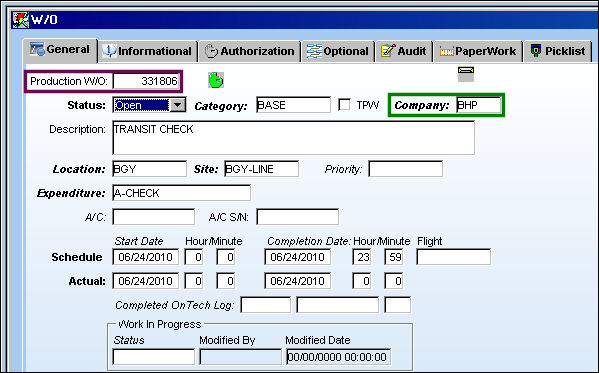
Task: Click the Site field containing BGY-LINE
Action: click(261, 169)
